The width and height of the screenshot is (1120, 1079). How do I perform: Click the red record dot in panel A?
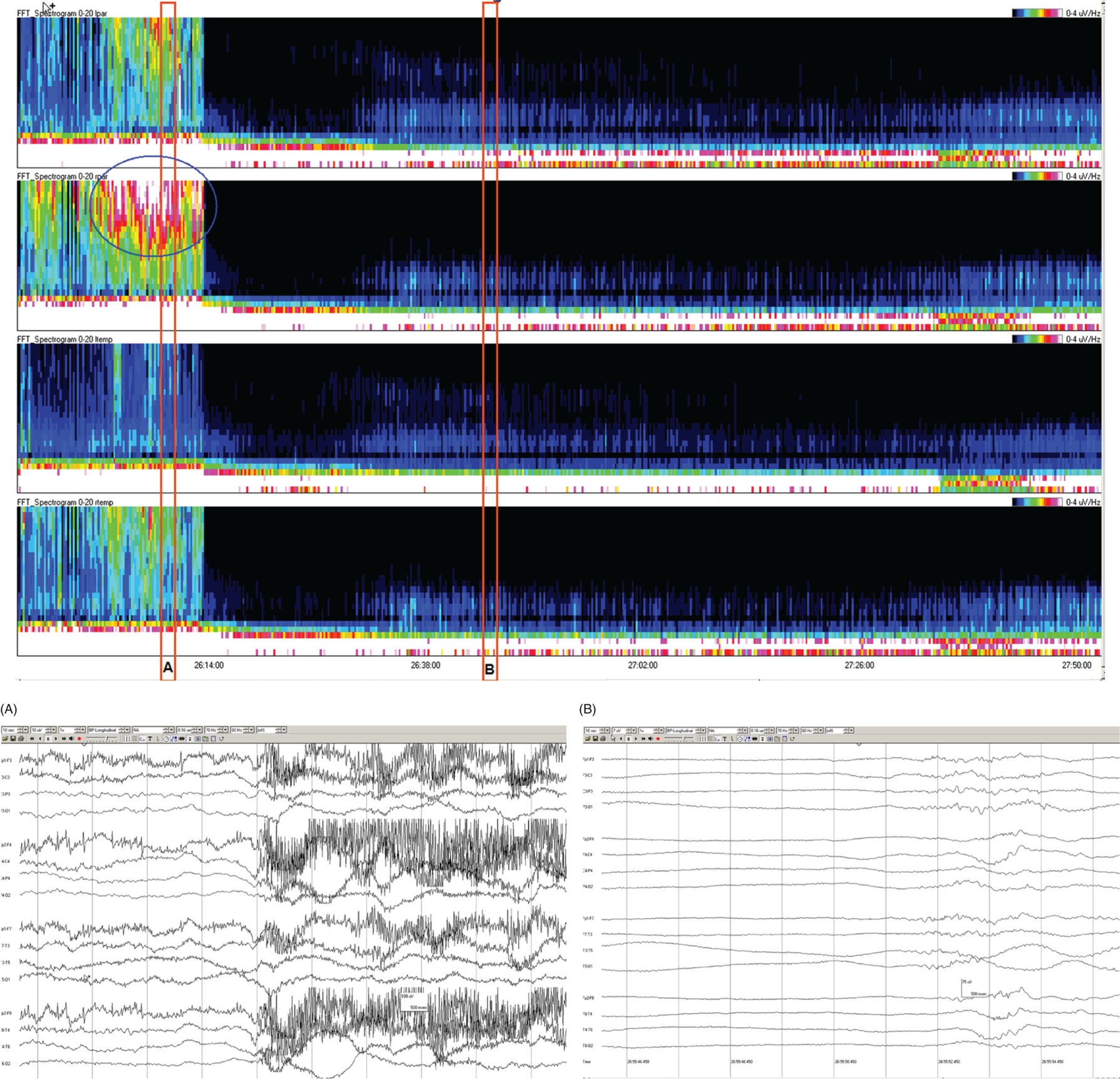point(79,739)
